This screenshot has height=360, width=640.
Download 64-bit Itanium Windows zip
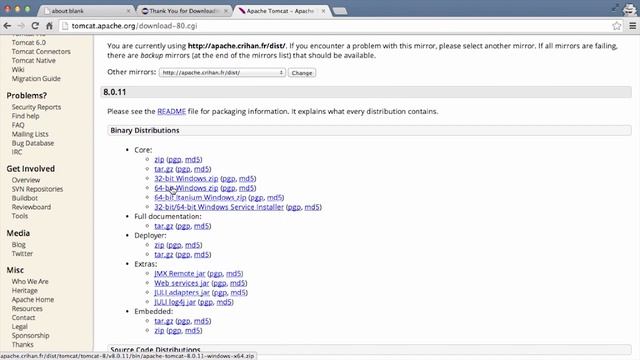[200, 198]
